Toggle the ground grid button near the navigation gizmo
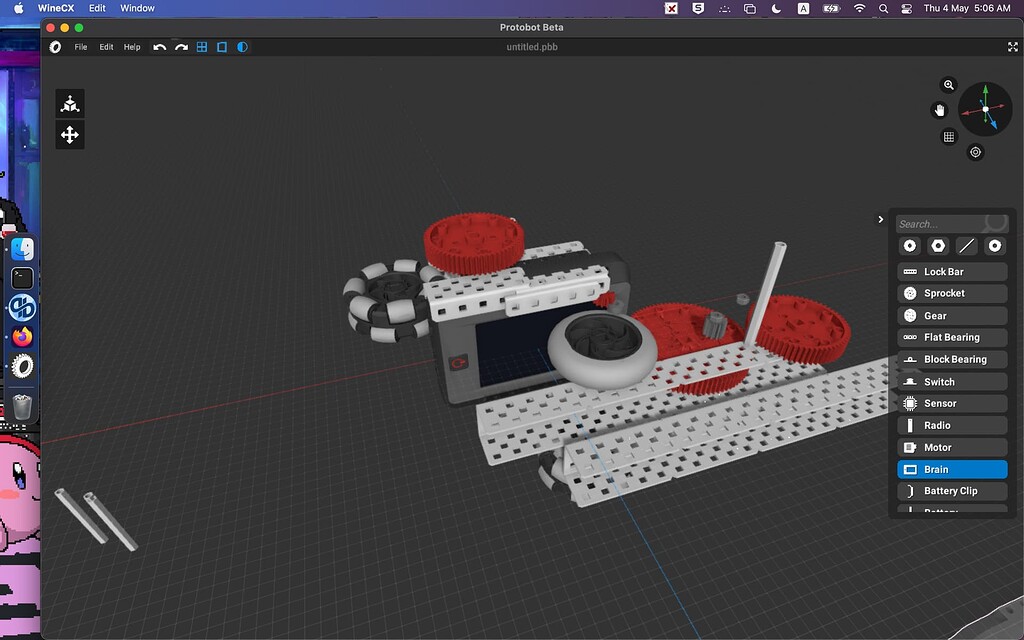1024x640 pixels. pyautogui.click(x=948, y=137)
